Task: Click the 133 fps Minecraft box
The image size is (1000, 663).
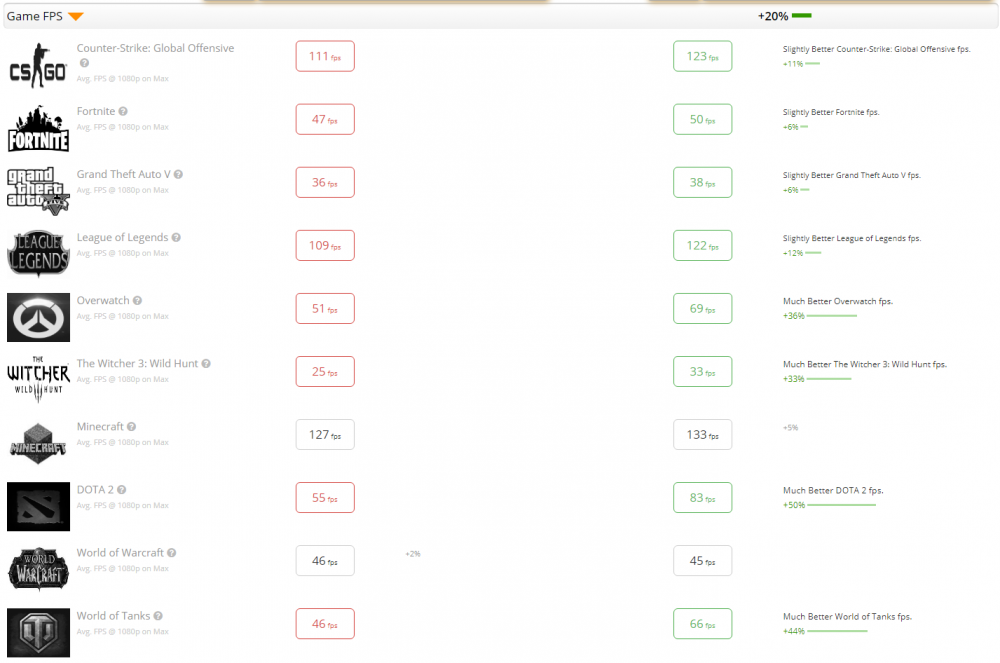Action: coord(703,435)
